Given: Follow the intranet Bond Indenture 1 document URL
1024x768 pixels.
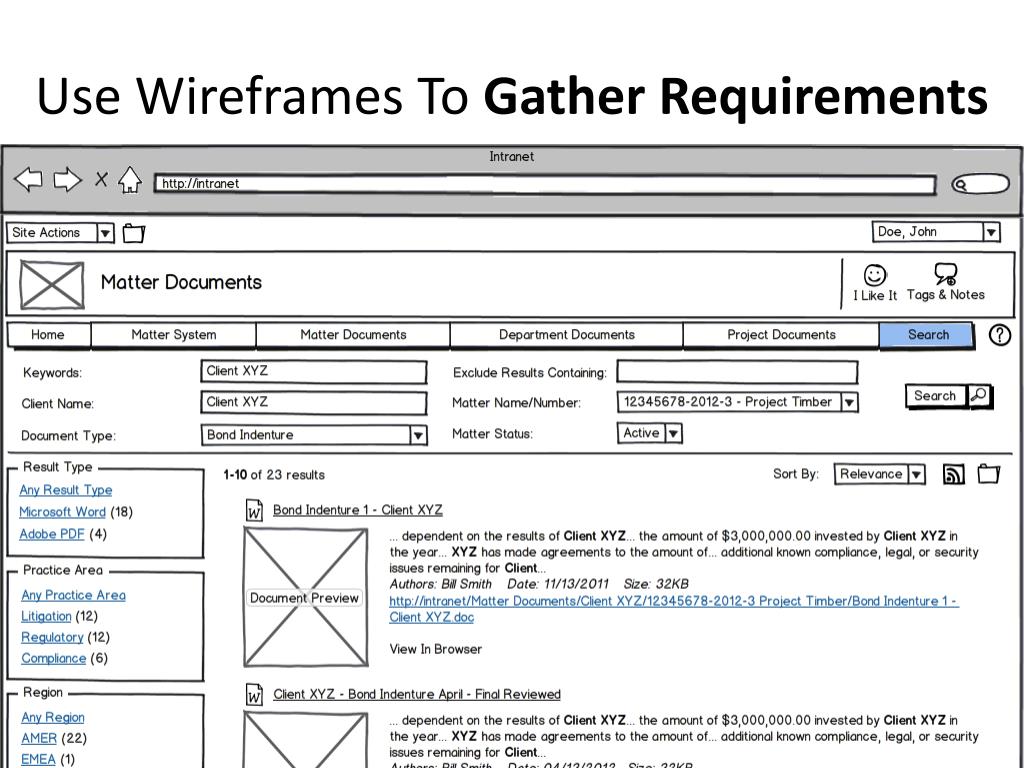Looking at the screenshot, I should click(673, 609).
